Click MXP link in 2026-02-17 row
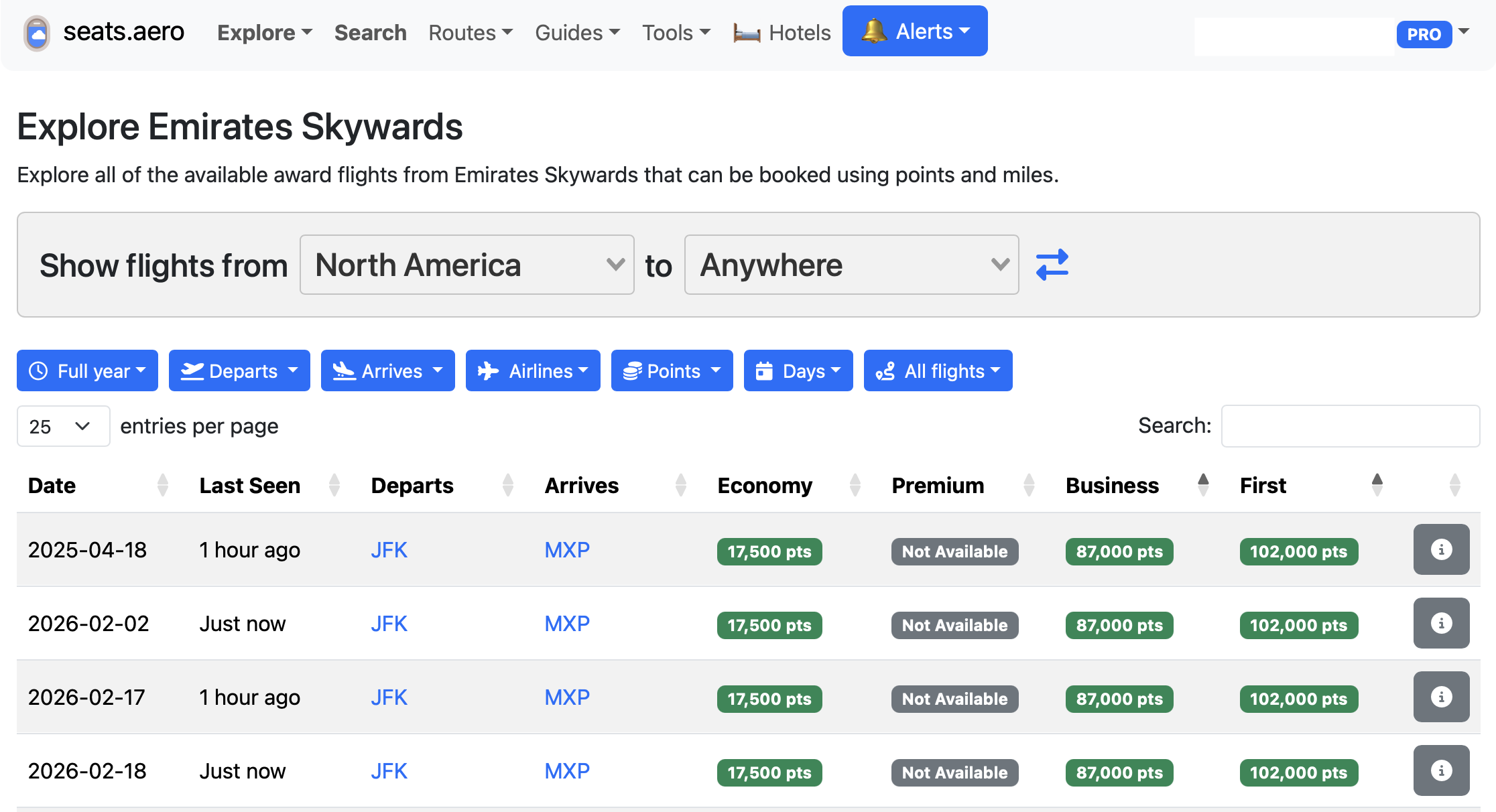This screenshot has height=812, width=1496. 567,697
